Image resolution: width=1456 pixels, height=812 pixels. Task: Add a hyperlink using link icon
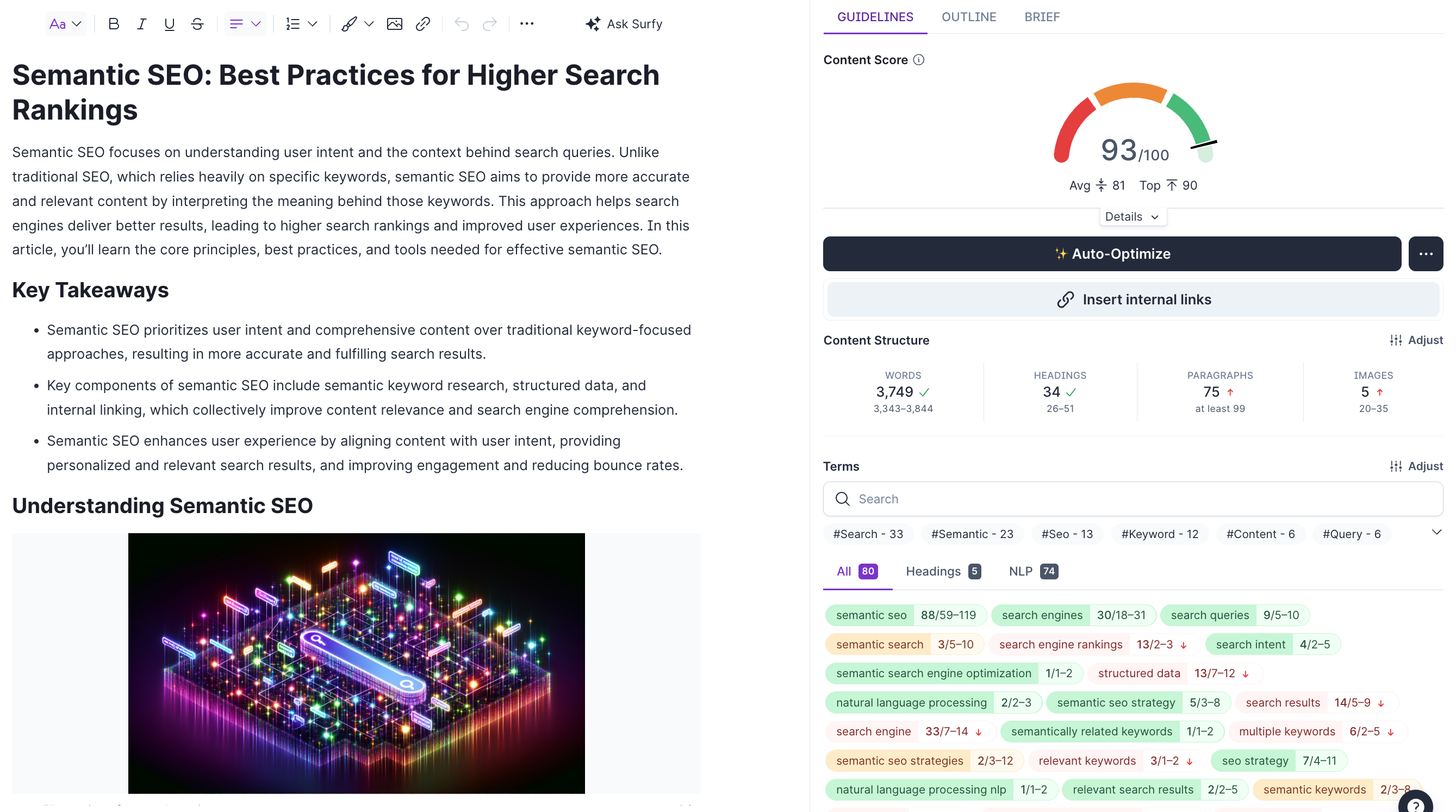point(423,24)
